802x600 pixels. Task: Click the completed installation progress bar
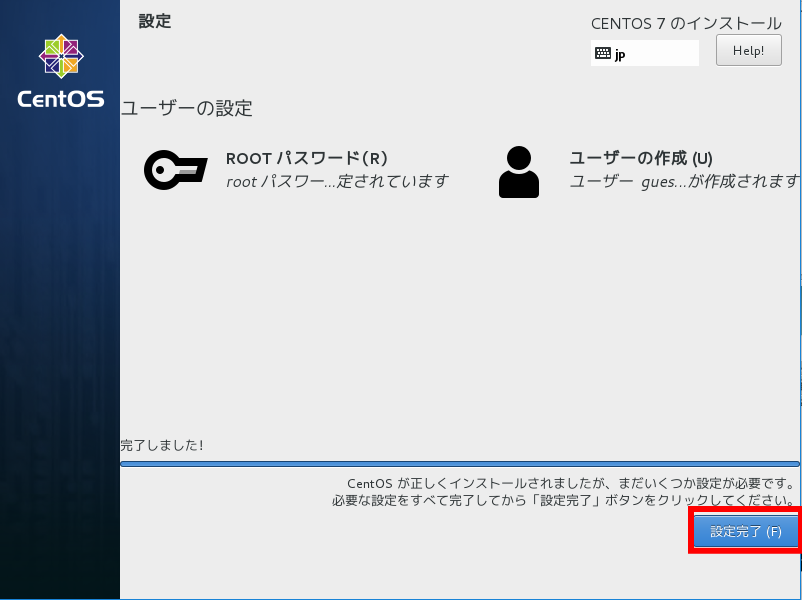(460, 464)
